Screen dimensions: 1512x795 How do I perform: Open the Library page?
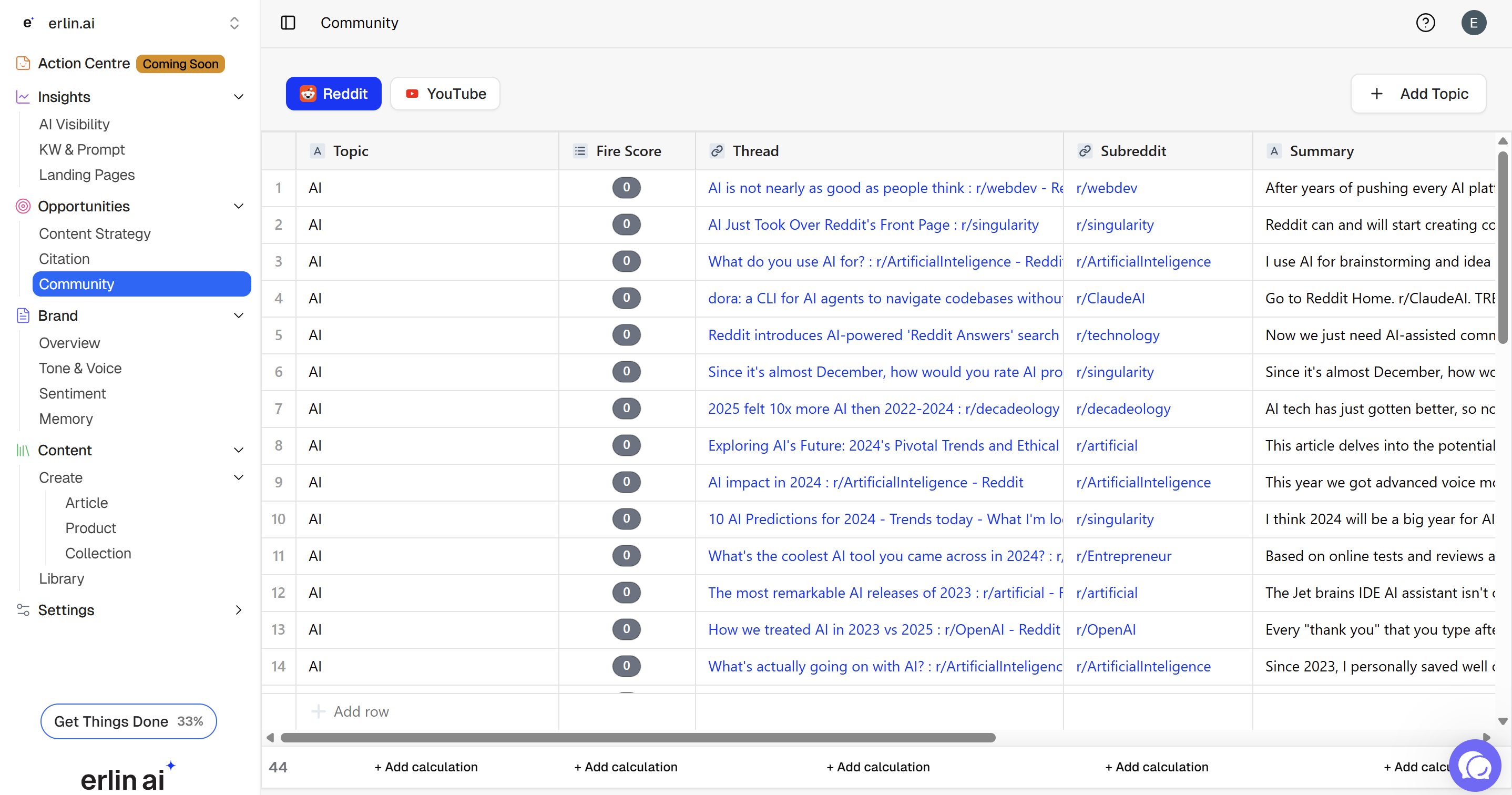point(62,579)
